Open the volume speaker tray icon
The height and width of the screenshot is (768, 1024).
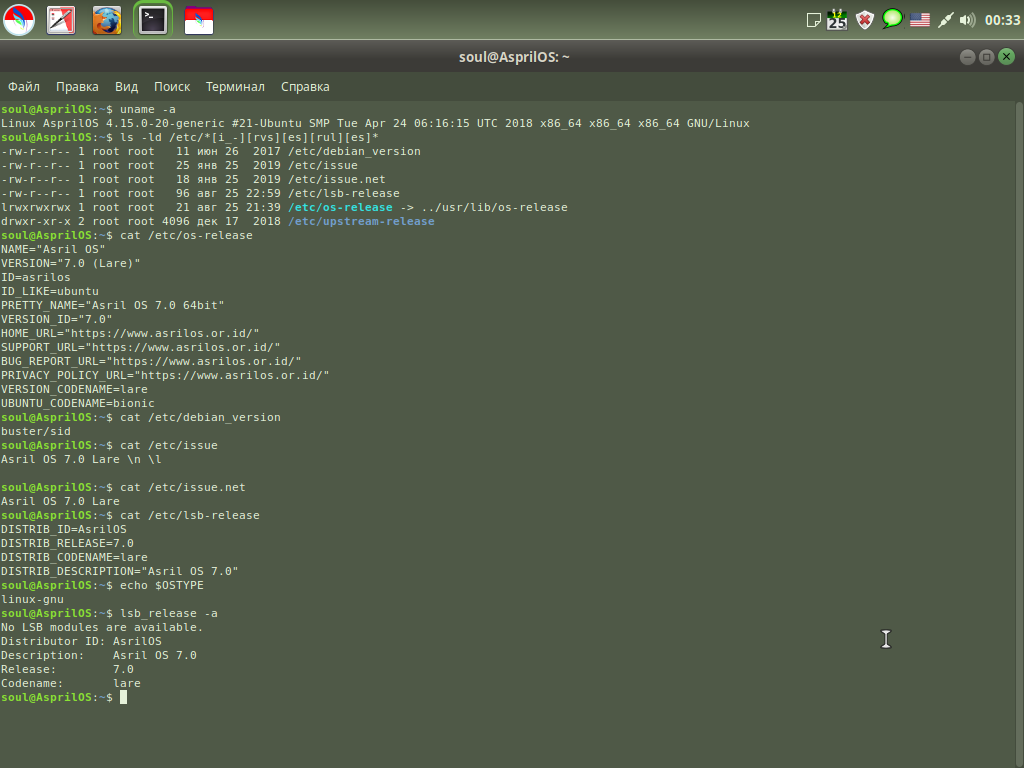(x=967, y=20)
